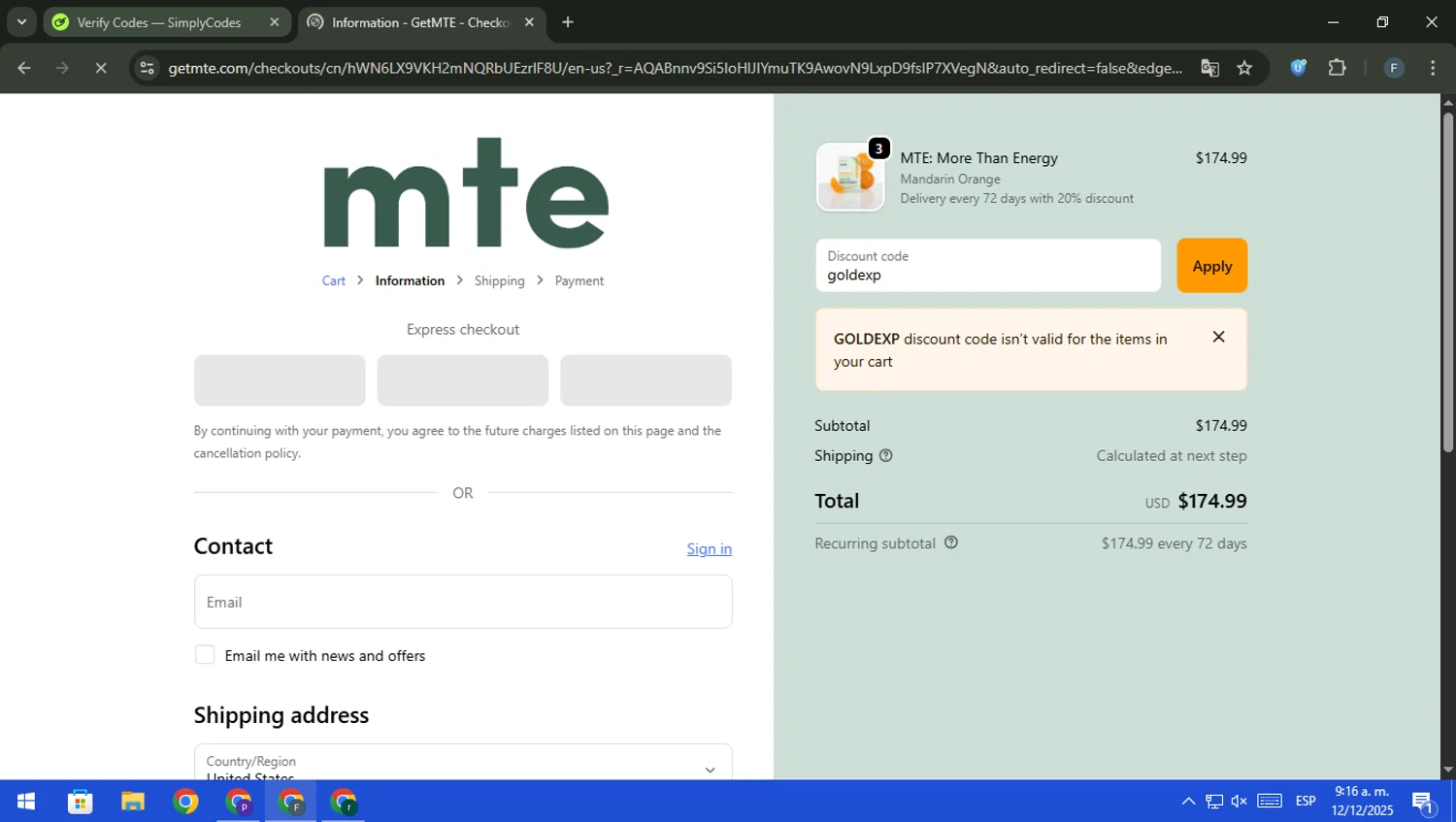Close the Information GetMTE tab
The height and width of the screenshot is (822, 1456).
click(x=529, y=22)
